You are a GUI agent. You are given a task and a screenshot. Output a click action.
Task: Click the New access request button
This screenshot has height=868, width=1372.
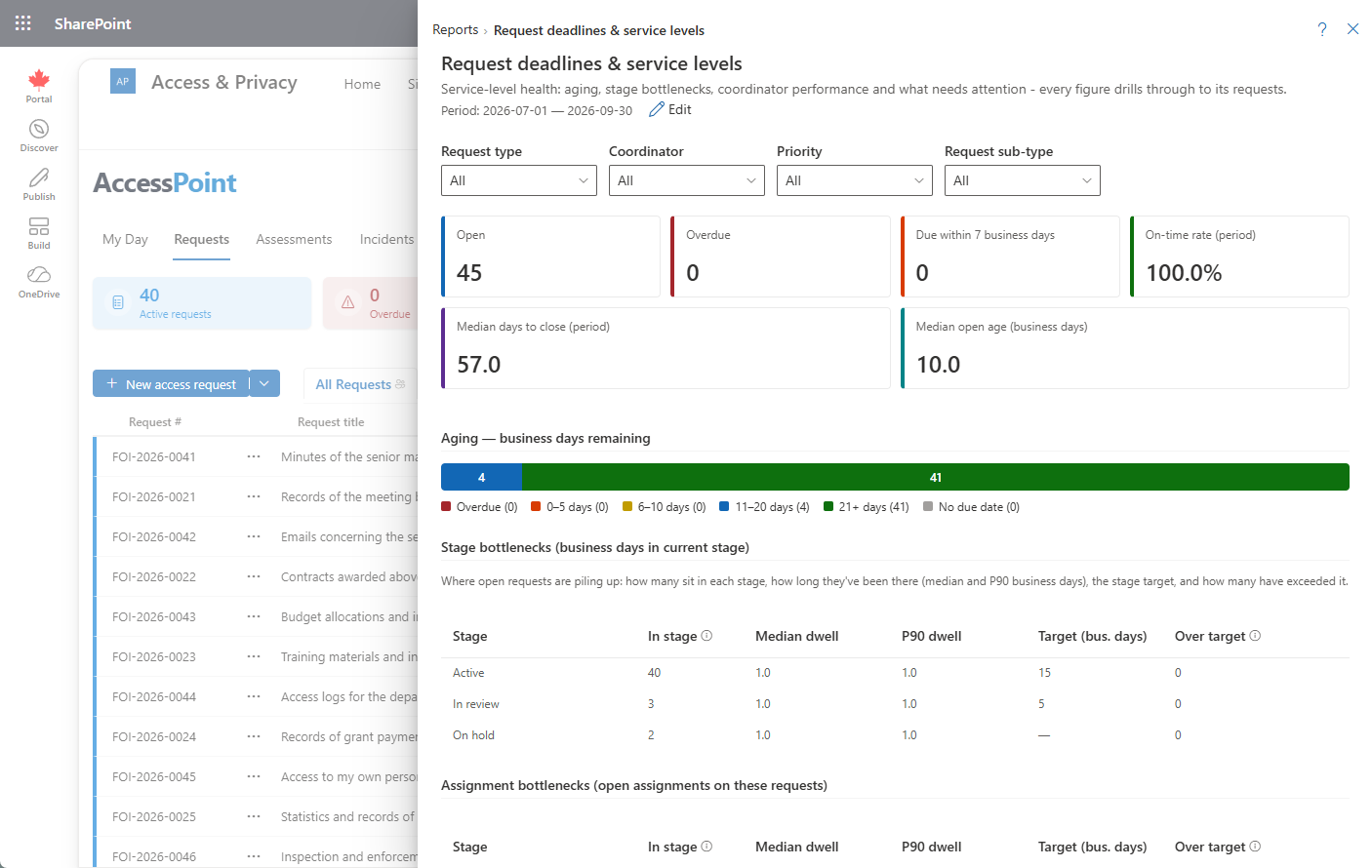[x=171, y=383]
